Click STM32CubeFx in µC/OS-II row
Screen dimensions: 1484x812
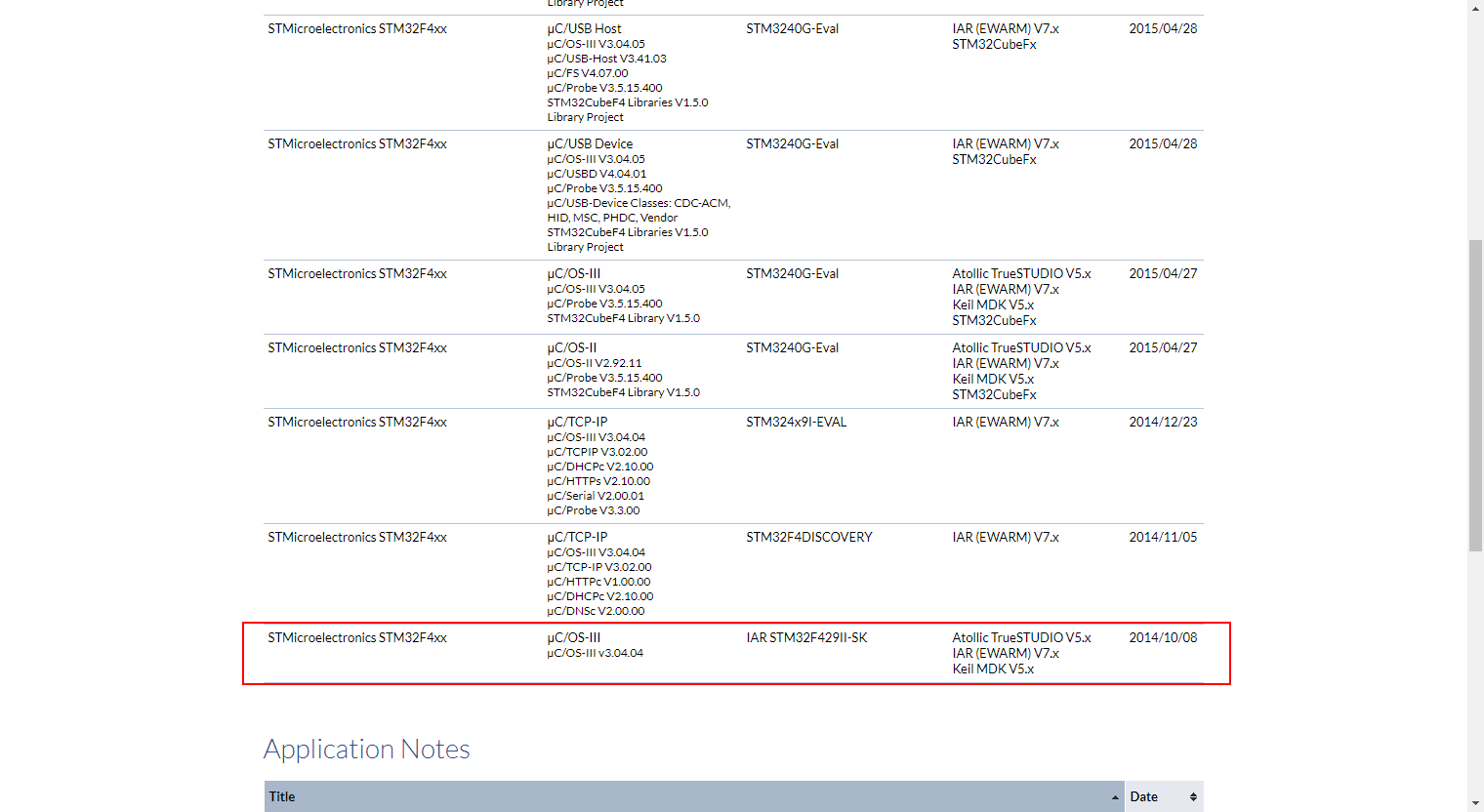[x=994, y=395]
